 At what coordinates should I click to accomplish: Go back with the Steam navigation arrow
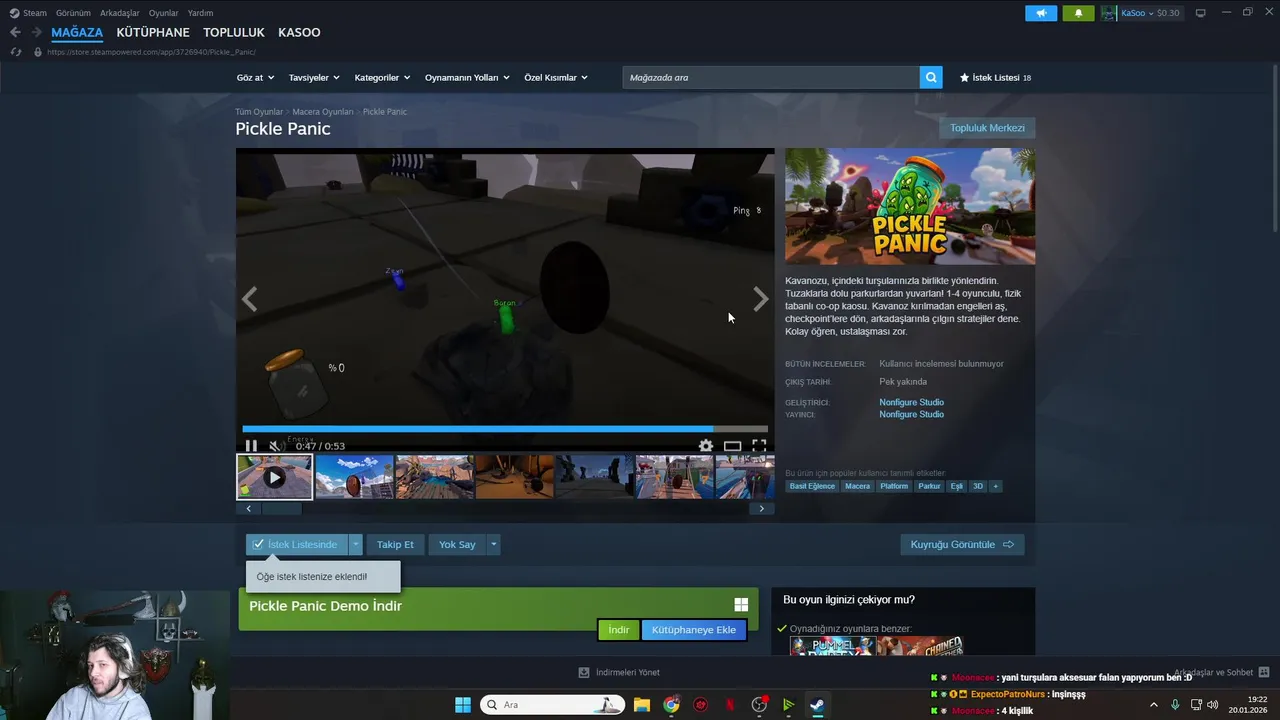point(15,32)
